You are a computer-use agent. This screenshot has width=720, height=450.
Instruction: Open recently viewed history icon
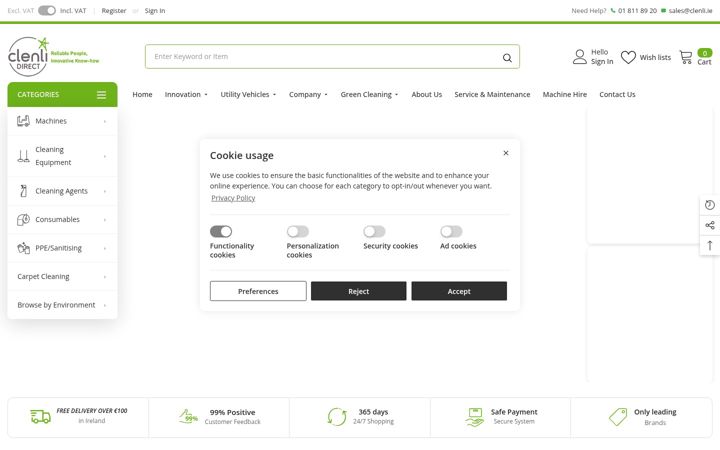(709, 205)
